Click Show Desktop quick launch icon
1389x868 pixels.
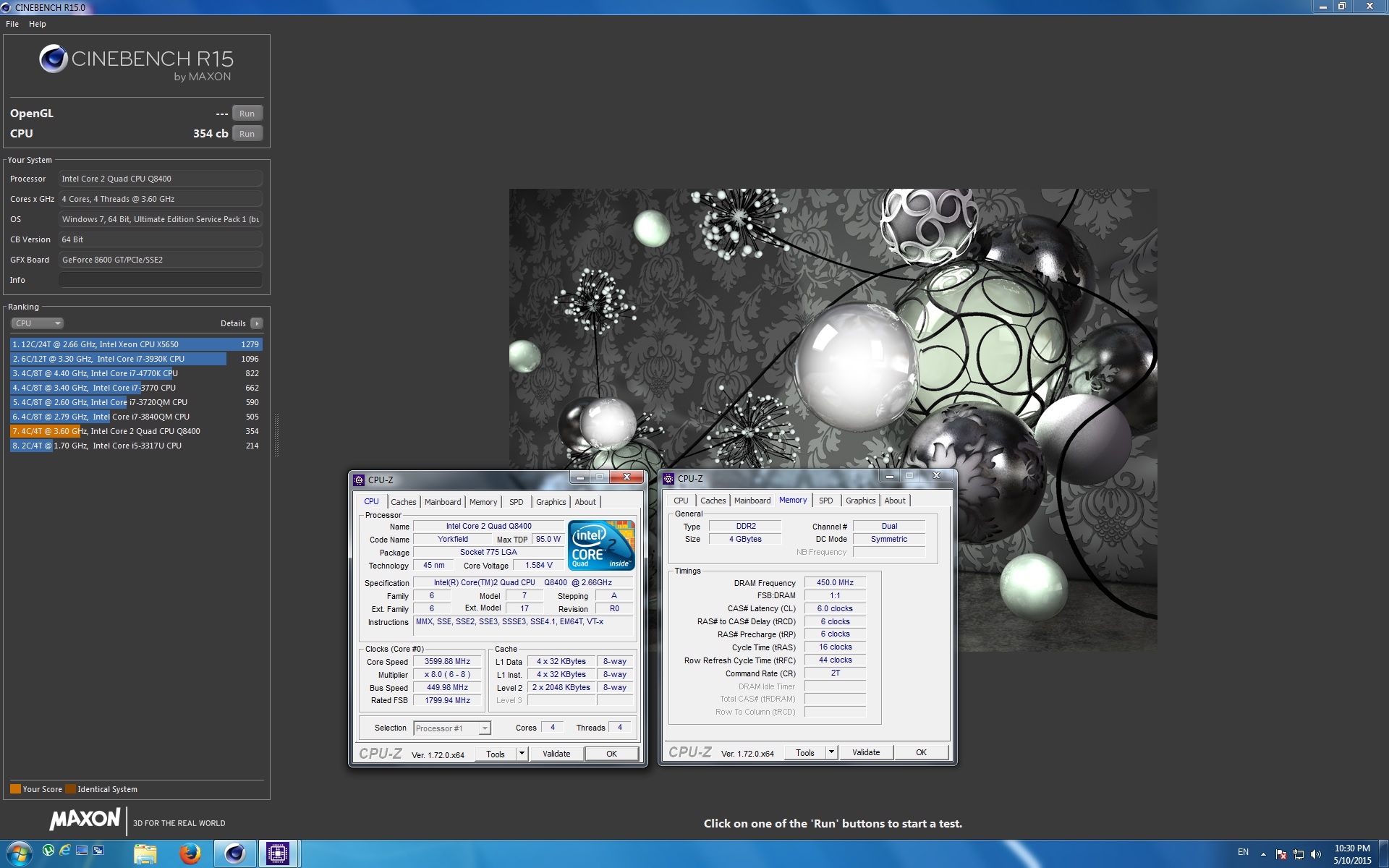pos(82,850)
